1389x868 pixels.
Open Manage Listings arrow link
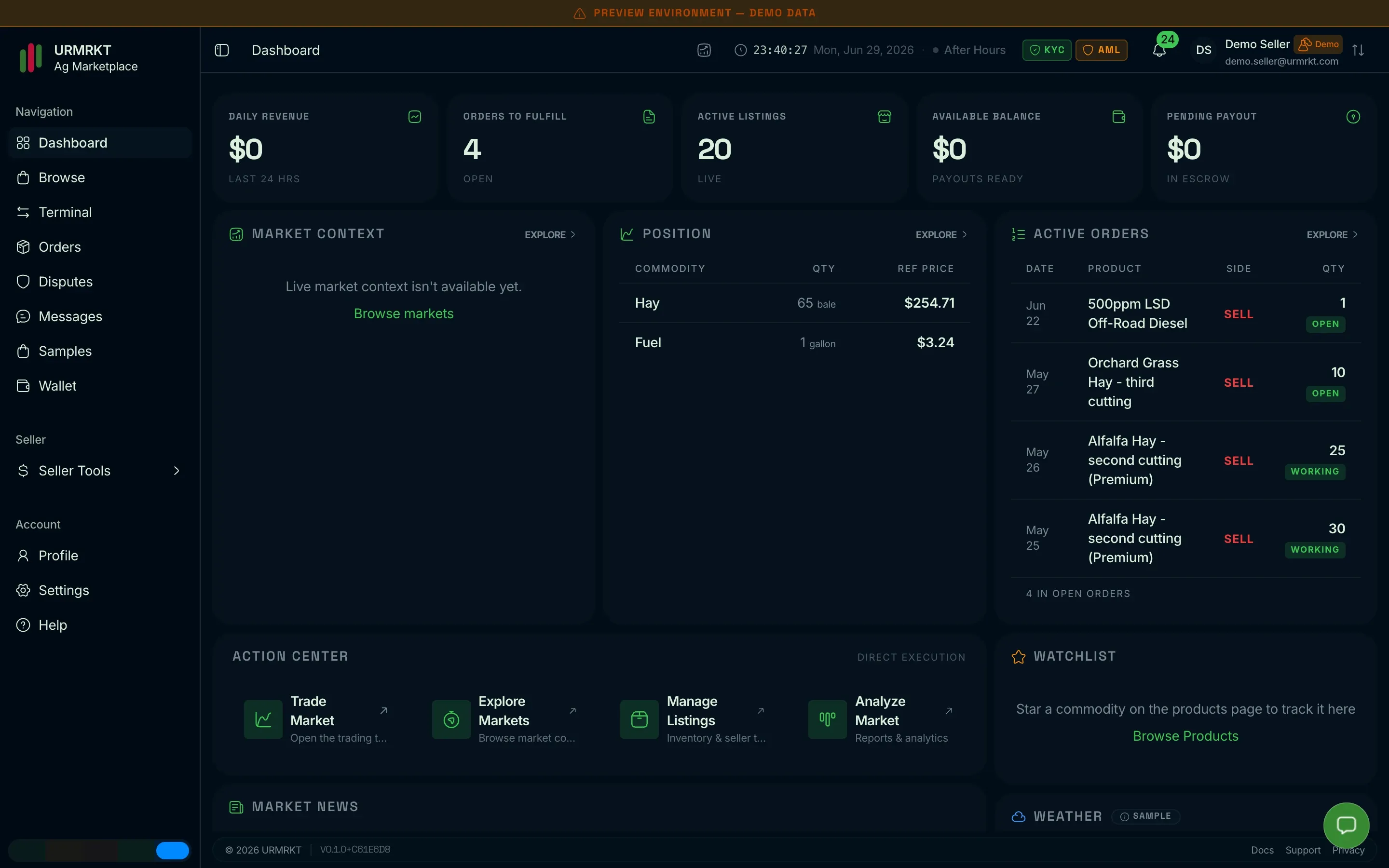pyautogui.click(x=761, y=711)
